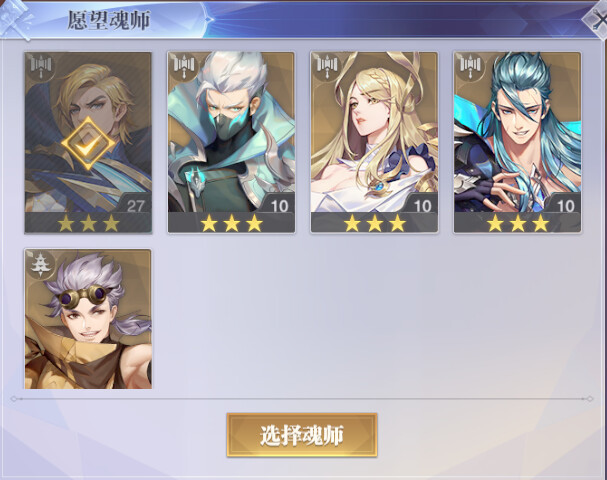Close the 愿望魂师 dialog
The image size is (607, 480).
click(x=597, y=19)
